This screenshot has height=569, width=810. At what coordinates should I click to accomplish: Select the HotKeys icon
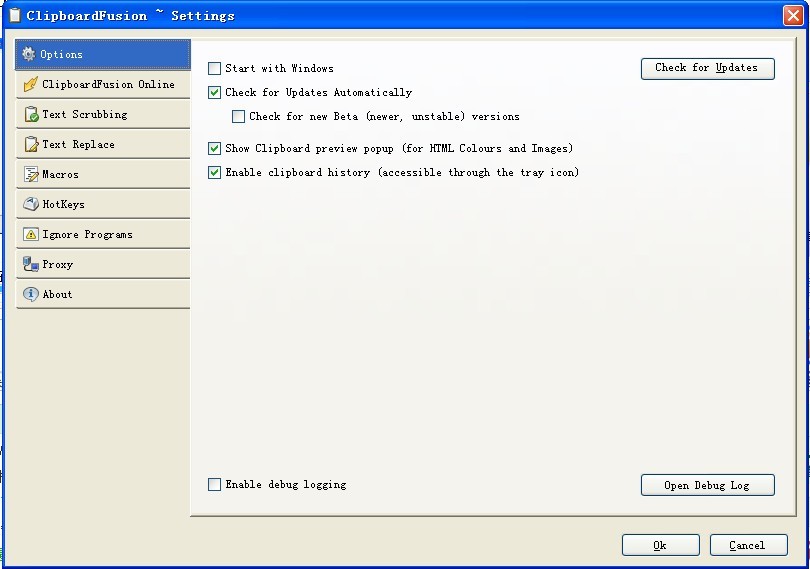click(x=30, y=205)
